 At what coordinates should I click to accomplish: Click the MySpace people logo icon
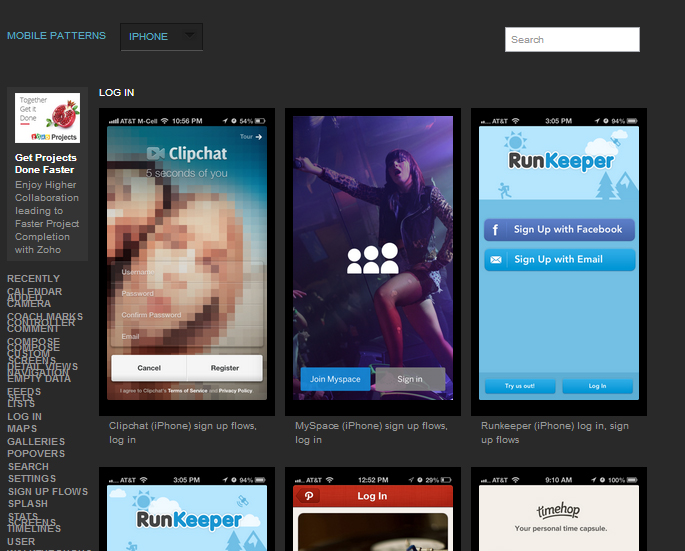click(x=373, y=259)
